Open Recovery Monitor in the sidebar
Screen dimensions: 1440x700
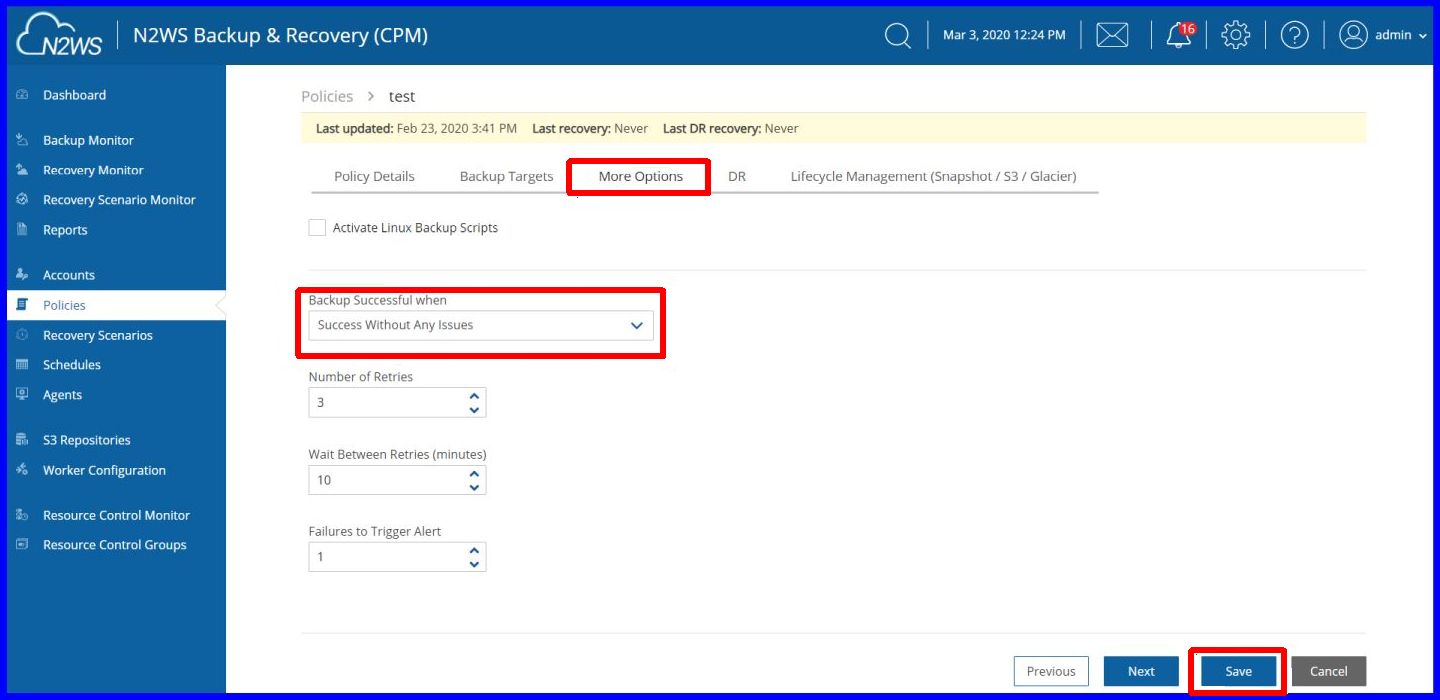click(x=93, y=170)
